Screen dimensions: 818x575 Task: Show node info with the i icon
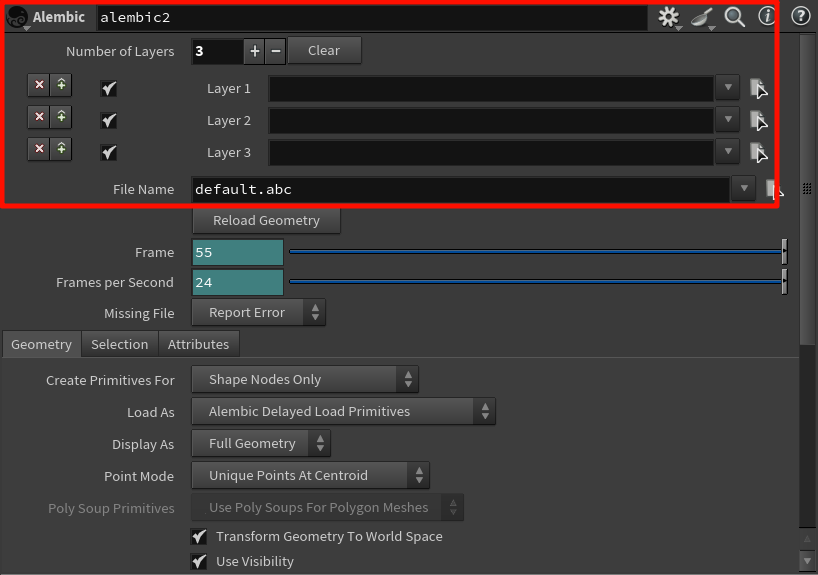pos(767,16)
